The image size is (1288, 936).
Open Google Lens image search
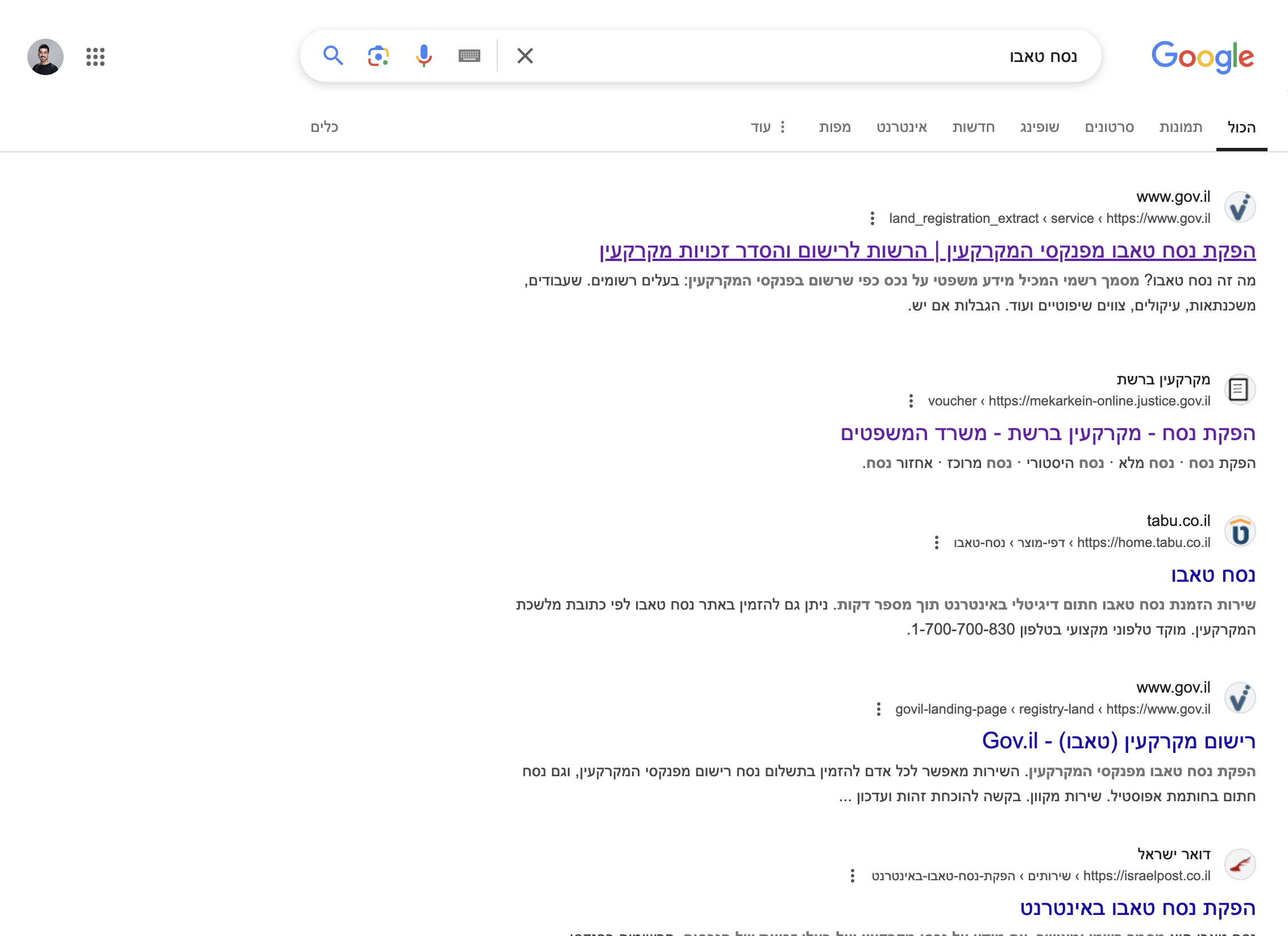[379, 56]
